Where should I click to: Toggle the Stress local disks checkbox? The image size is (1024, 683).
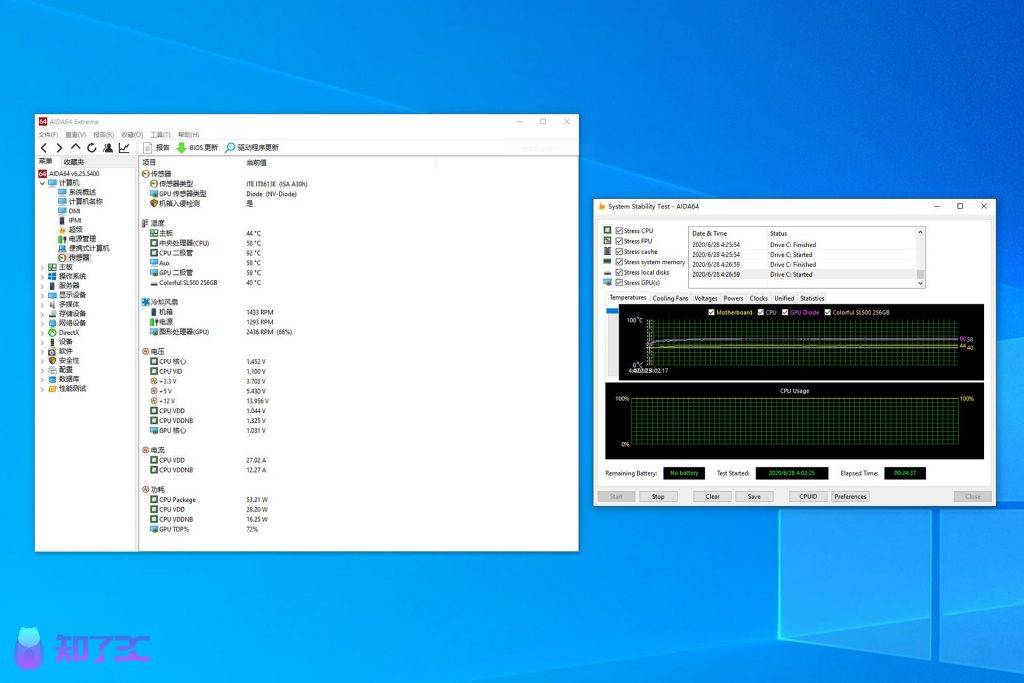(619, 272)
